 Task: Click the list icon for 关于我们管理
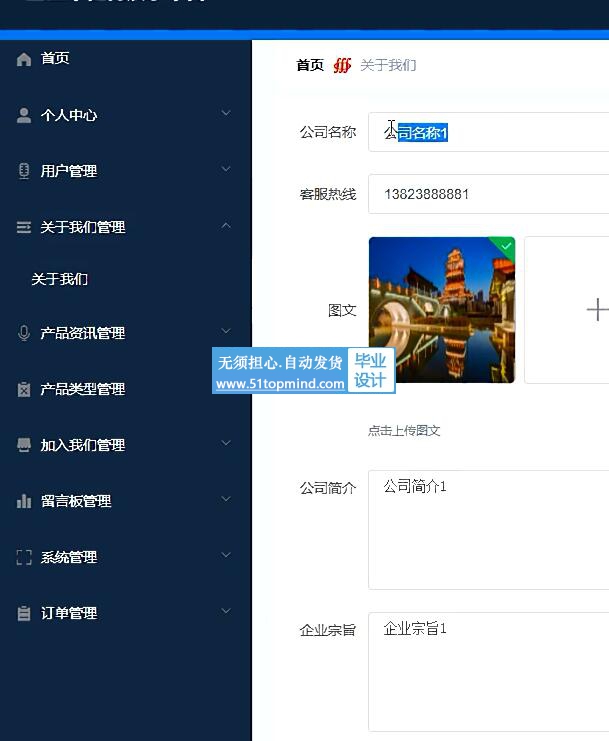point(24,227)
